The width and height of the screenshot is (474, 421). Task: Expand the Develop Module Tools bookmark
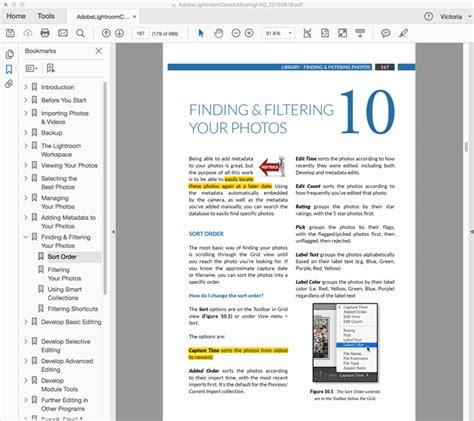26,380
